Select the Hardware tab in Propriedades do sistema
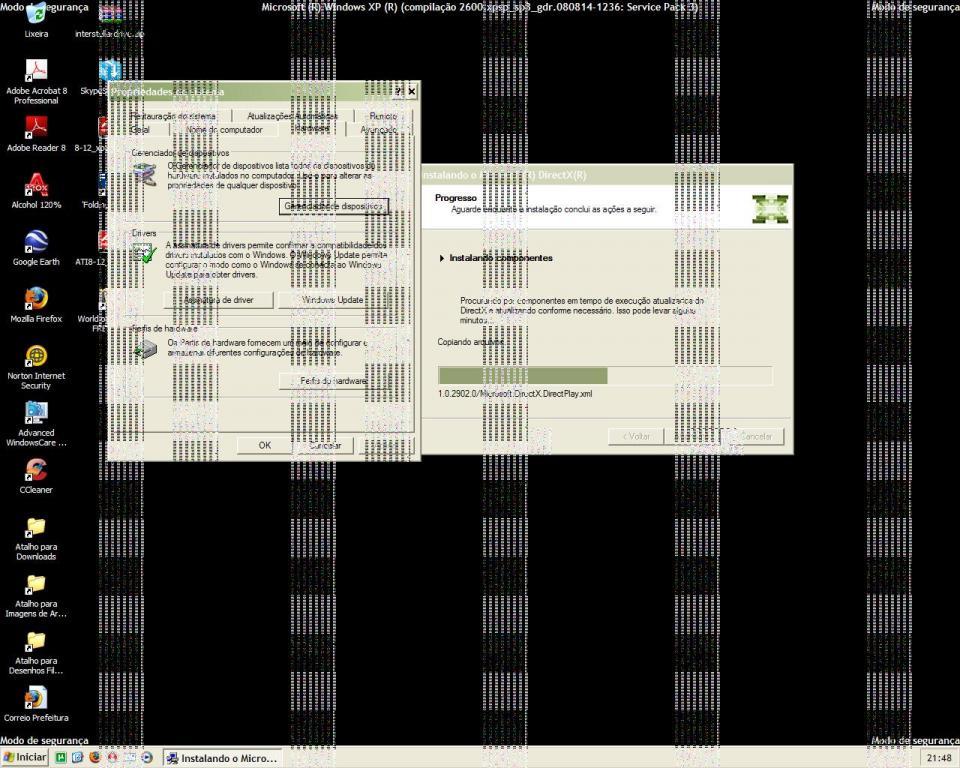This screenshot has height=768, width=960. (x=312, y=128)
